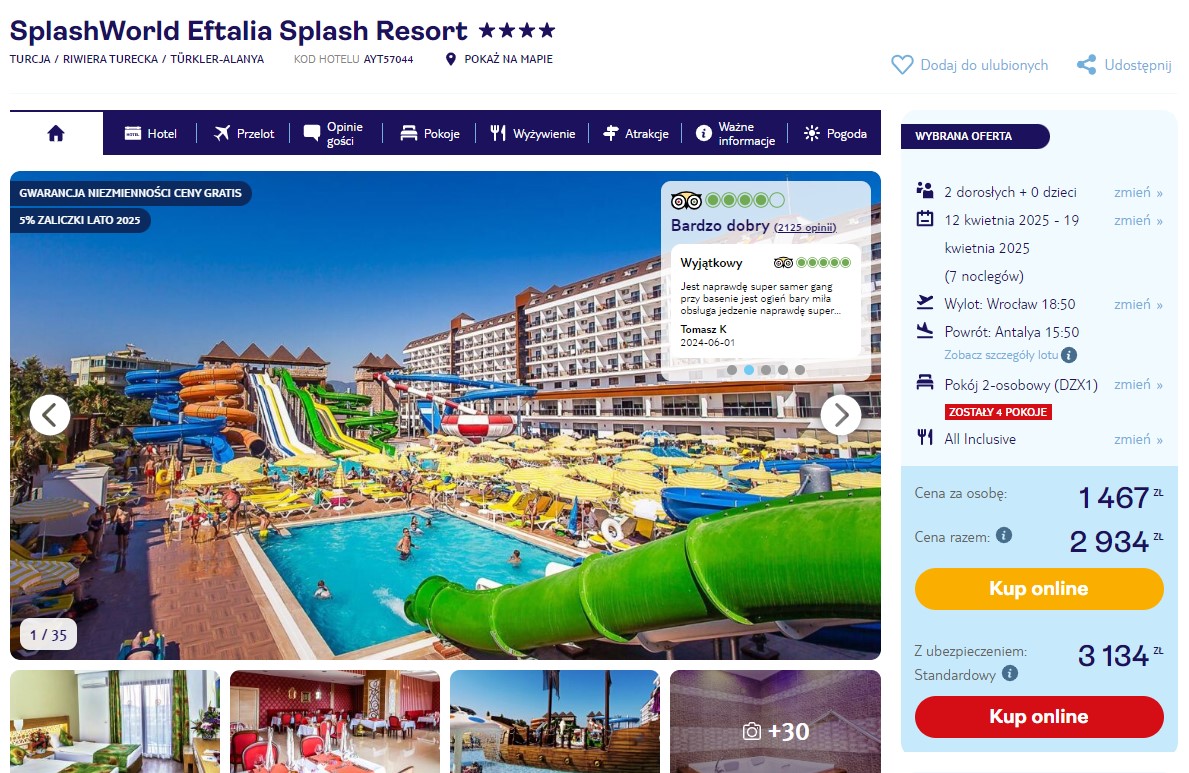This screenshot has width=1189, height=773.
Task: Open the home icon tab
Action: 56,134
